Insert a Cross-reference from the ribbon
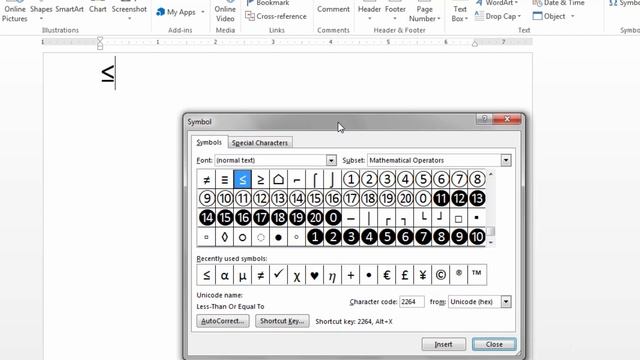640x360 pixels. [x=276, y=16]
